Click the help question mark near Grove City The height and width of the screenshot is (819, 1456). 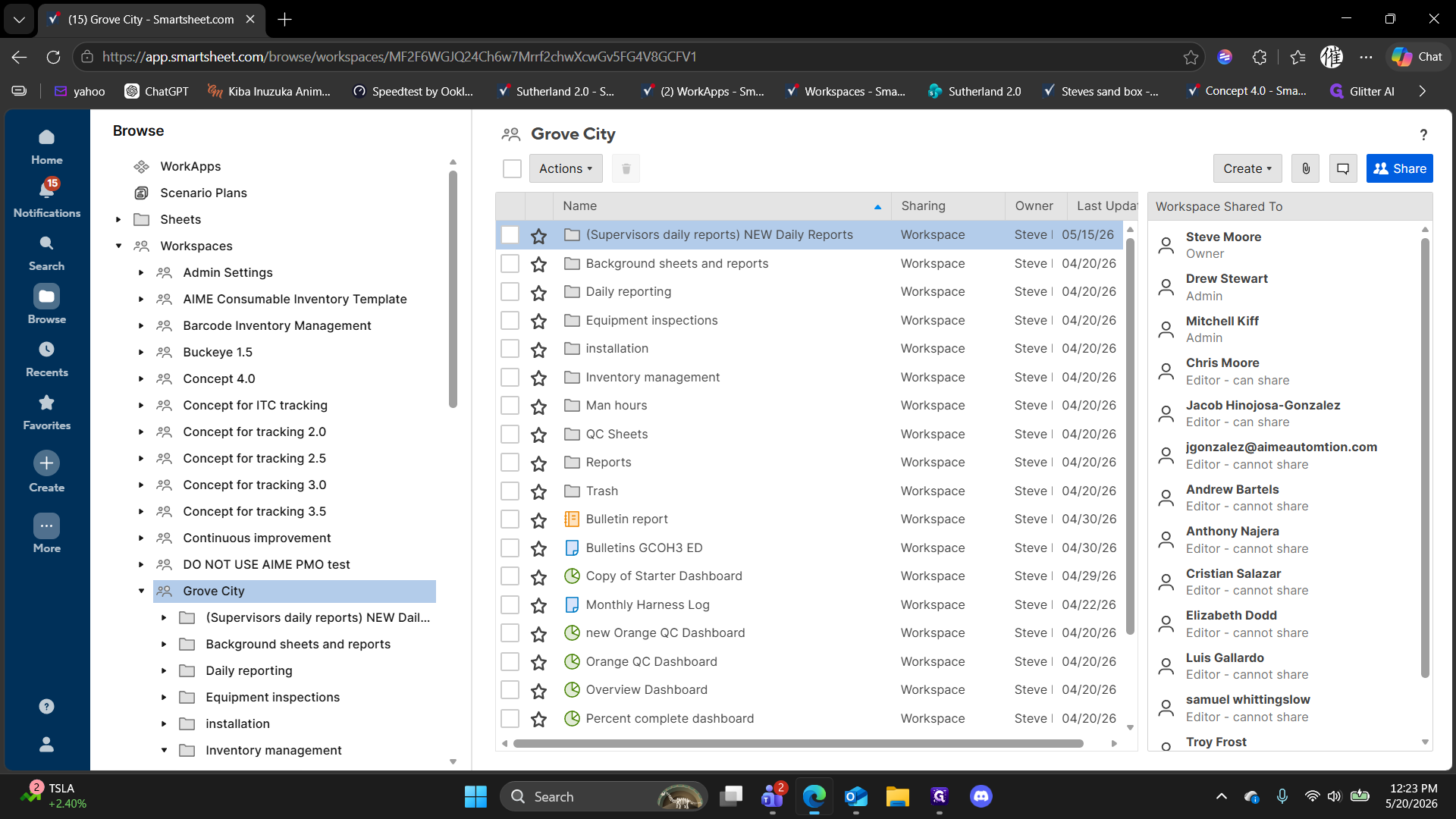pyautogui.click(x=1423, y=134)
